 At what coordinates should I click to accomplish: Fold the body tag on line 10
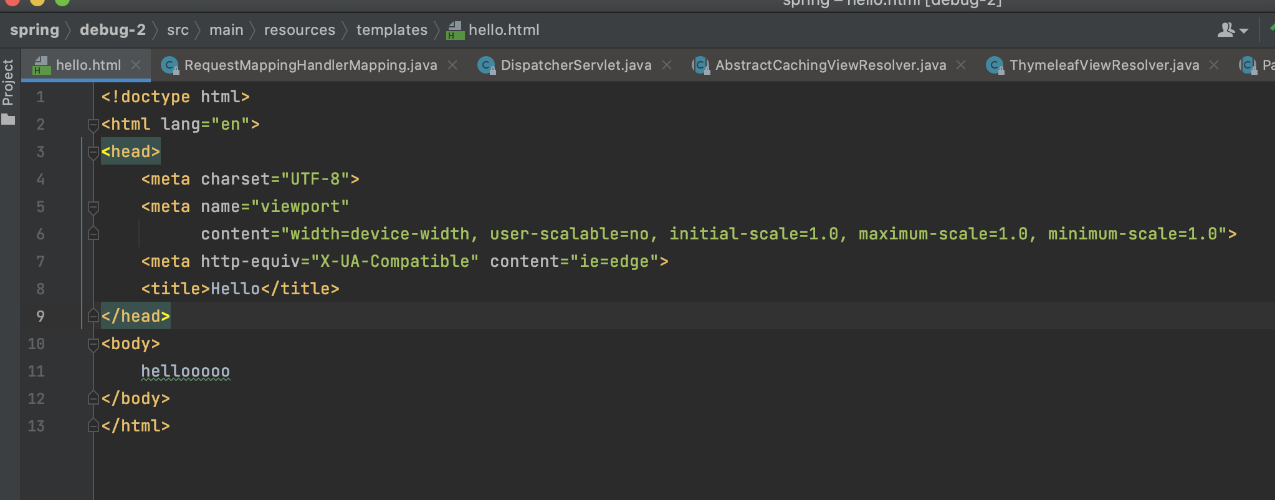coord(93,344)
